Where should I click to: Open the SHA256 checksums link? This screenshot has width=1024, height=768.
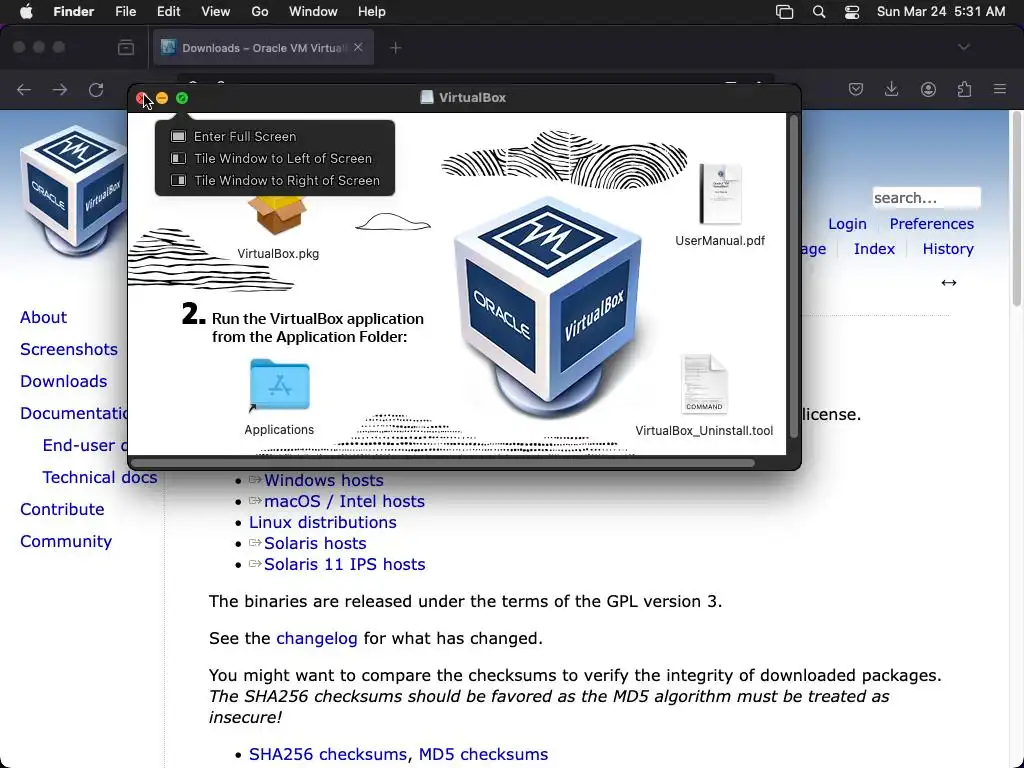tap(328, 754)
